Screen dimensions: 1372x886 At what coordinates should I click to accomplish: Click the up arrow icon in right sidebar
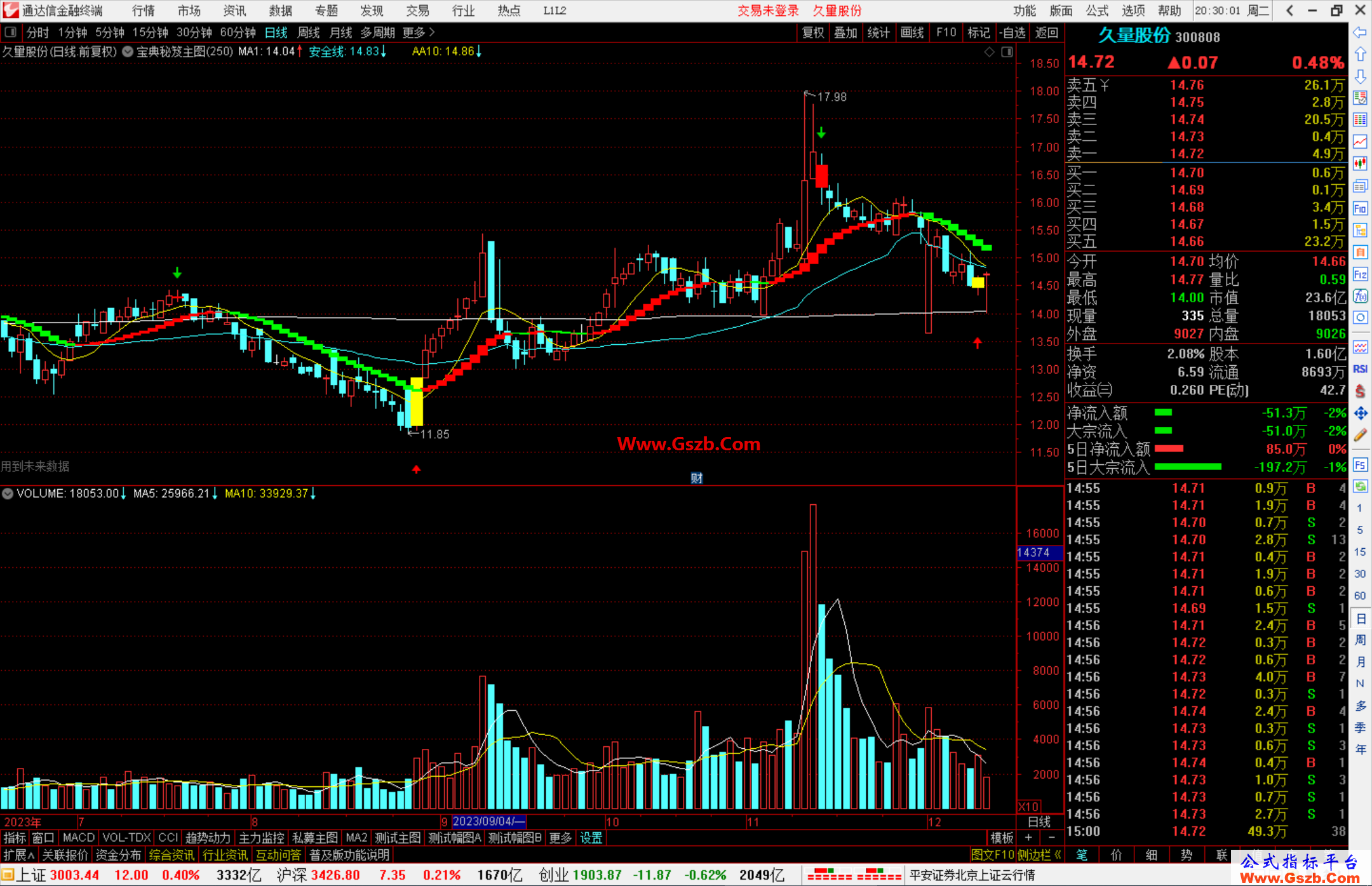(1360, 54)
